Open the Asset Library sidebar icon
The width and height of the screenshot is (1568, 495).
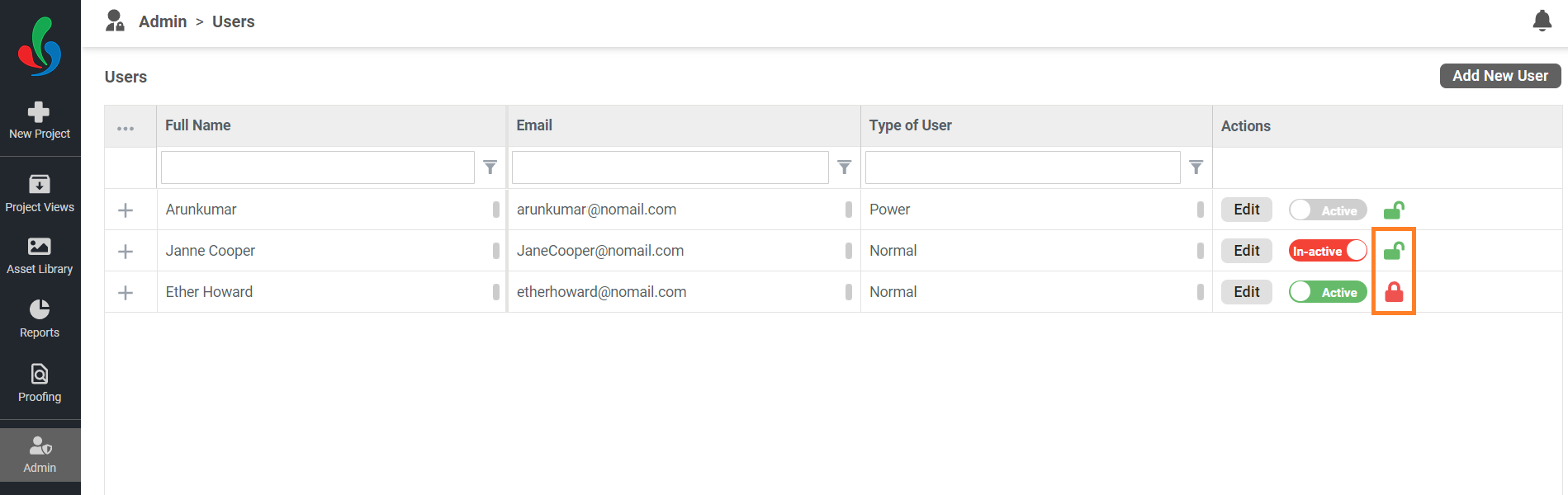click(x=40, y=246)
